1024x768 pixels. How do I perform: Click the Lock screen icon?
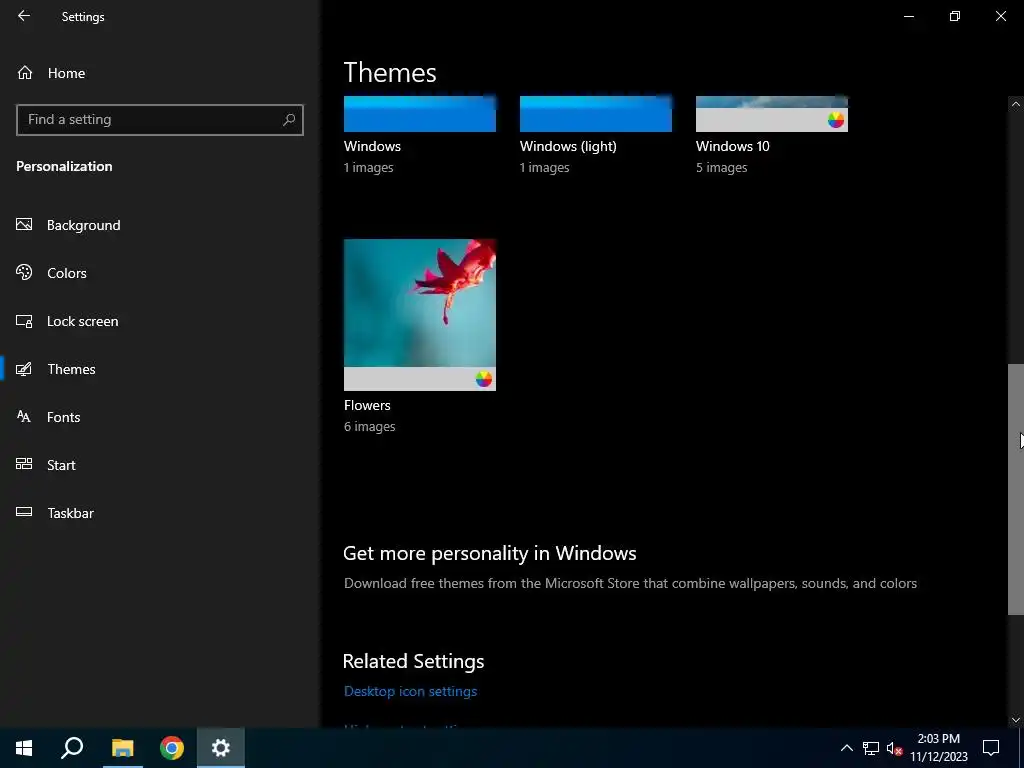24,321
